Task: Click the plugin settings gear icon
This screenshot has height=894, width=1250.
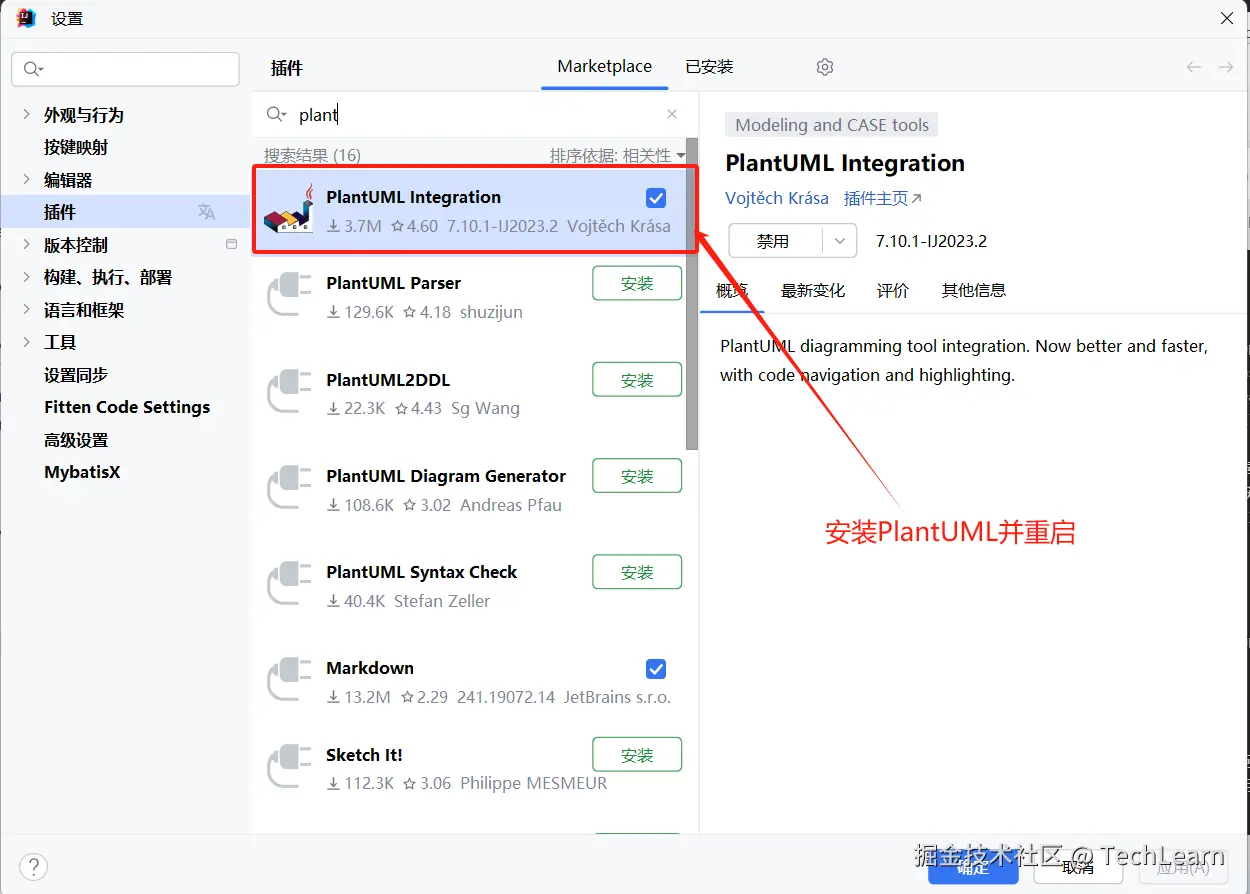Action: pyautogui.click(x=825, y=67)
